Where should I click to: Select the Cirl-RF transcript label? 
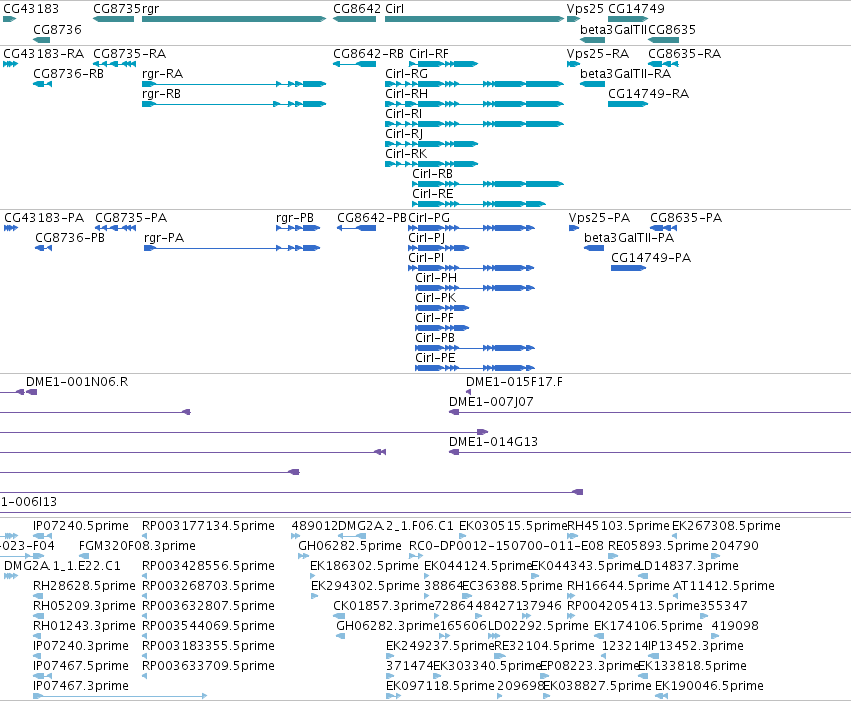coord(429,54)
